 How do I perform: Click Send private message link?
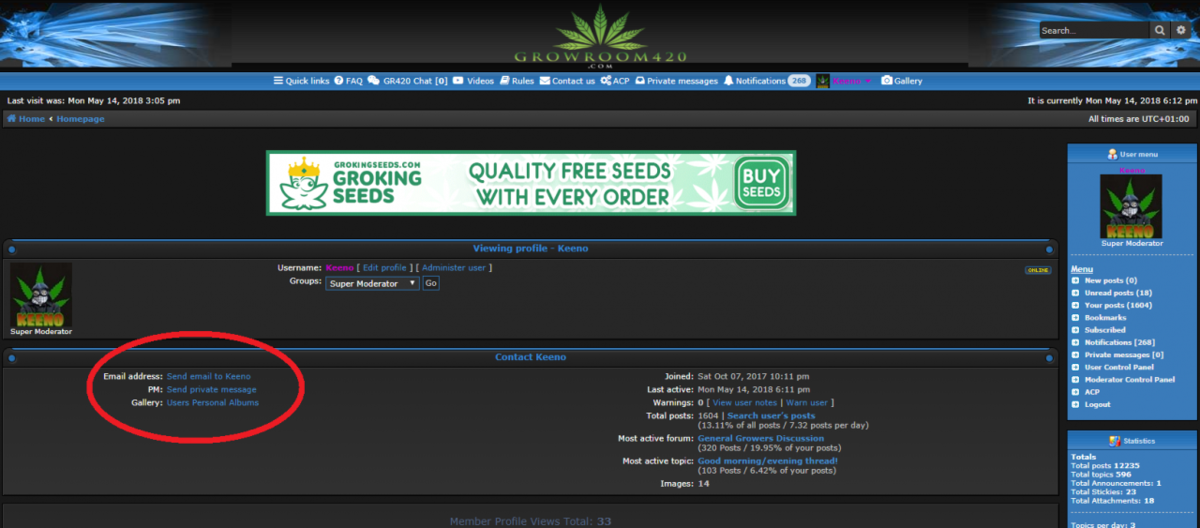point(211,390)
